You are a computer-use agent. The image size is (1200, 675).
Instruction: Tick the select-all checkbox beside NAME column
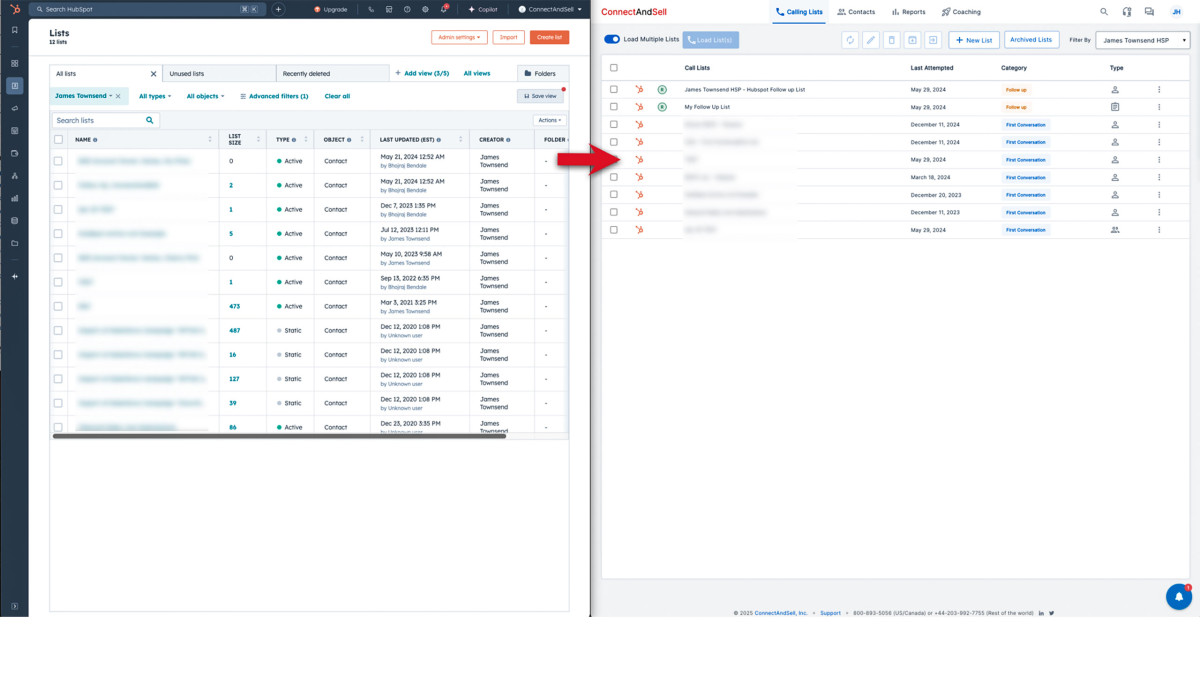click(58, 140)
